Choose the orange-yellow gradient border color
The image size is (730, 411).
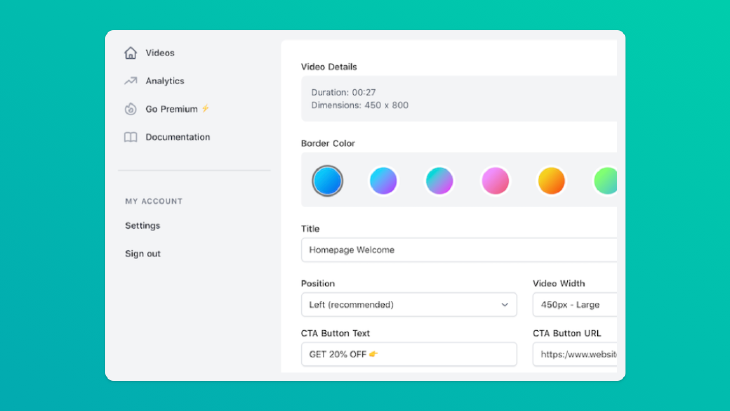point(552,180)
